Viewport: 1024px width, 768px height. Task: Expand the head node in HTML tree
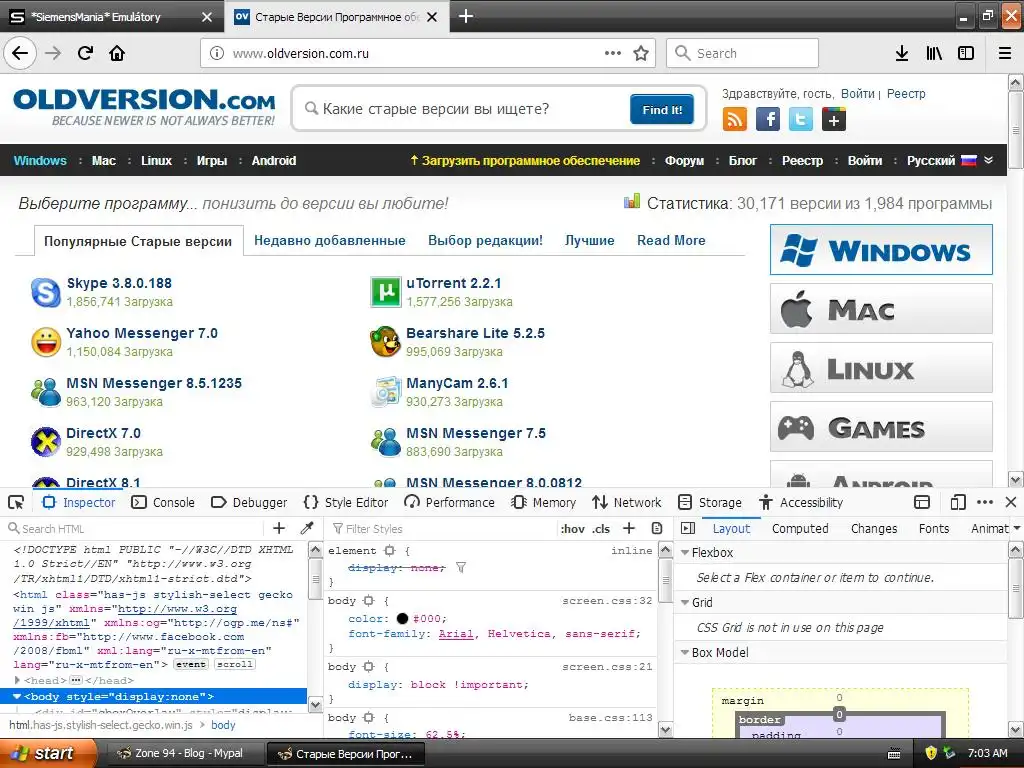pos(17,680)
